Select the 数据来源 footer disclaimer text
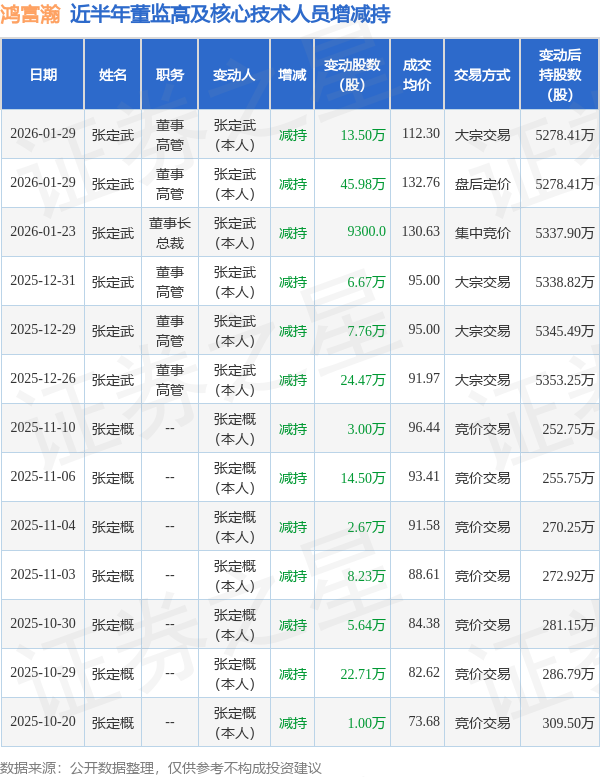Viewport: 600px width, 777px height. pos(161,768)
